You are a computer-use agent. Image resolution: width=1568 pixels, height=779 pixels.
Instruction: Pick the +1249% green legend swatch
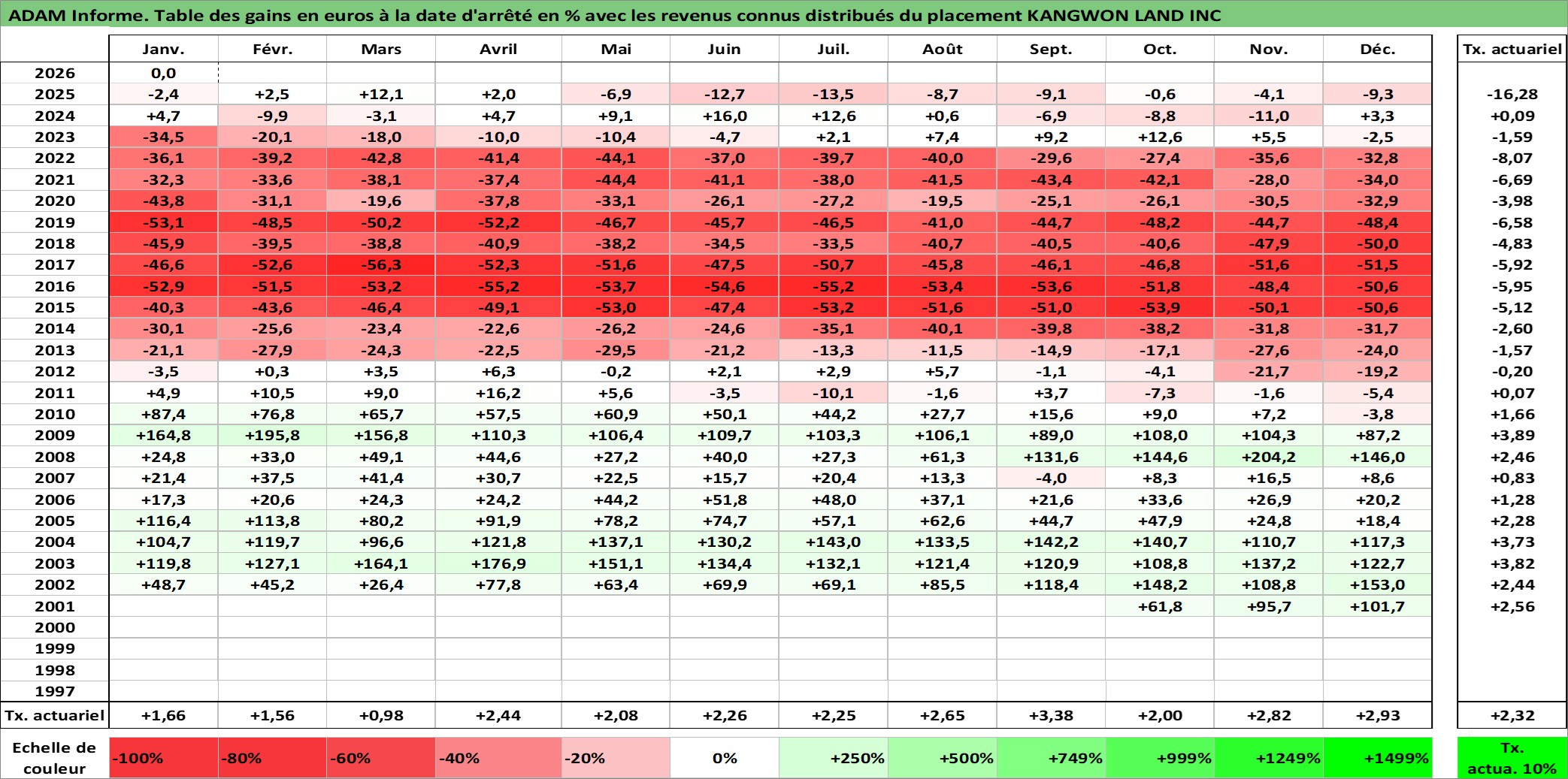(x=1269, y=758)
